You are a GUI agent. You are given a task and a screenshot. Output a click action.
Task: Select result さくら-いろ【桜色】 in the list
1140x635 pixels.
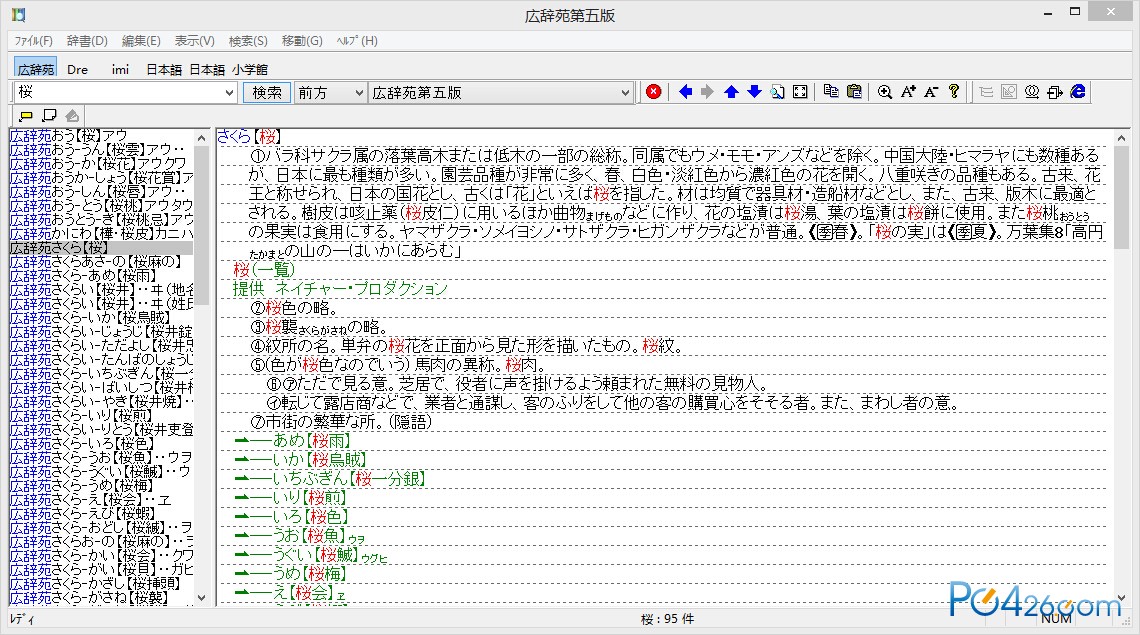101,444
